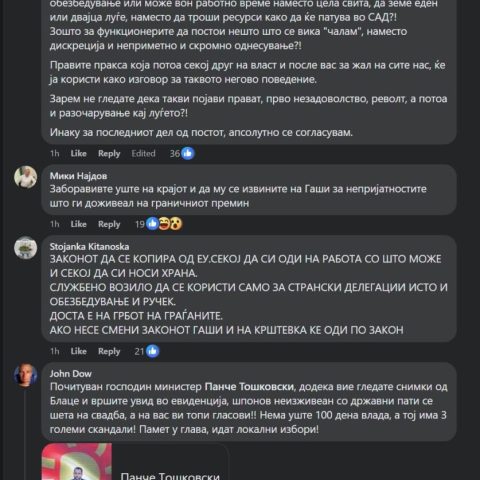
Task: Click the laughing emoji reaction on Мики Најдов's comment
Action: click(164, 224)
